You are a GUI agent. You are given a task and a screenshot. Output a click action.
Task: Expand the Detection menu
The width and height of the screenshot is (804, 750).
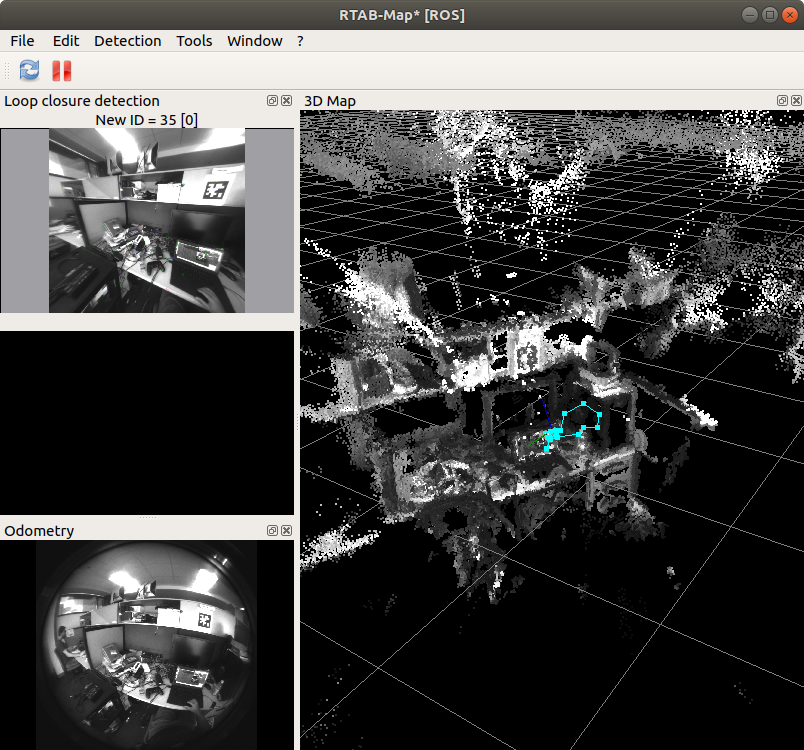(x=127, y=41)
